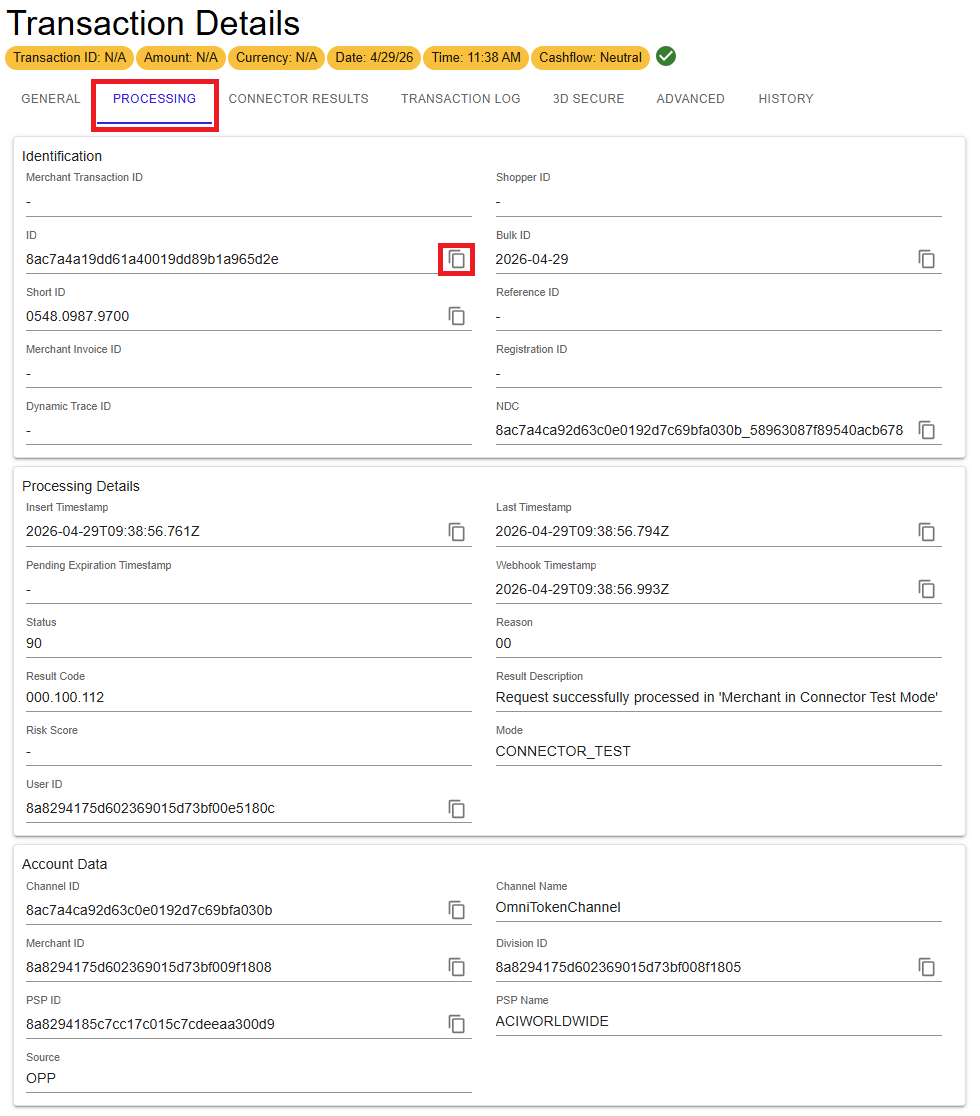Copy the Insert Timestamp
The image size is (980, 1116).
click(x=456, y=532)
